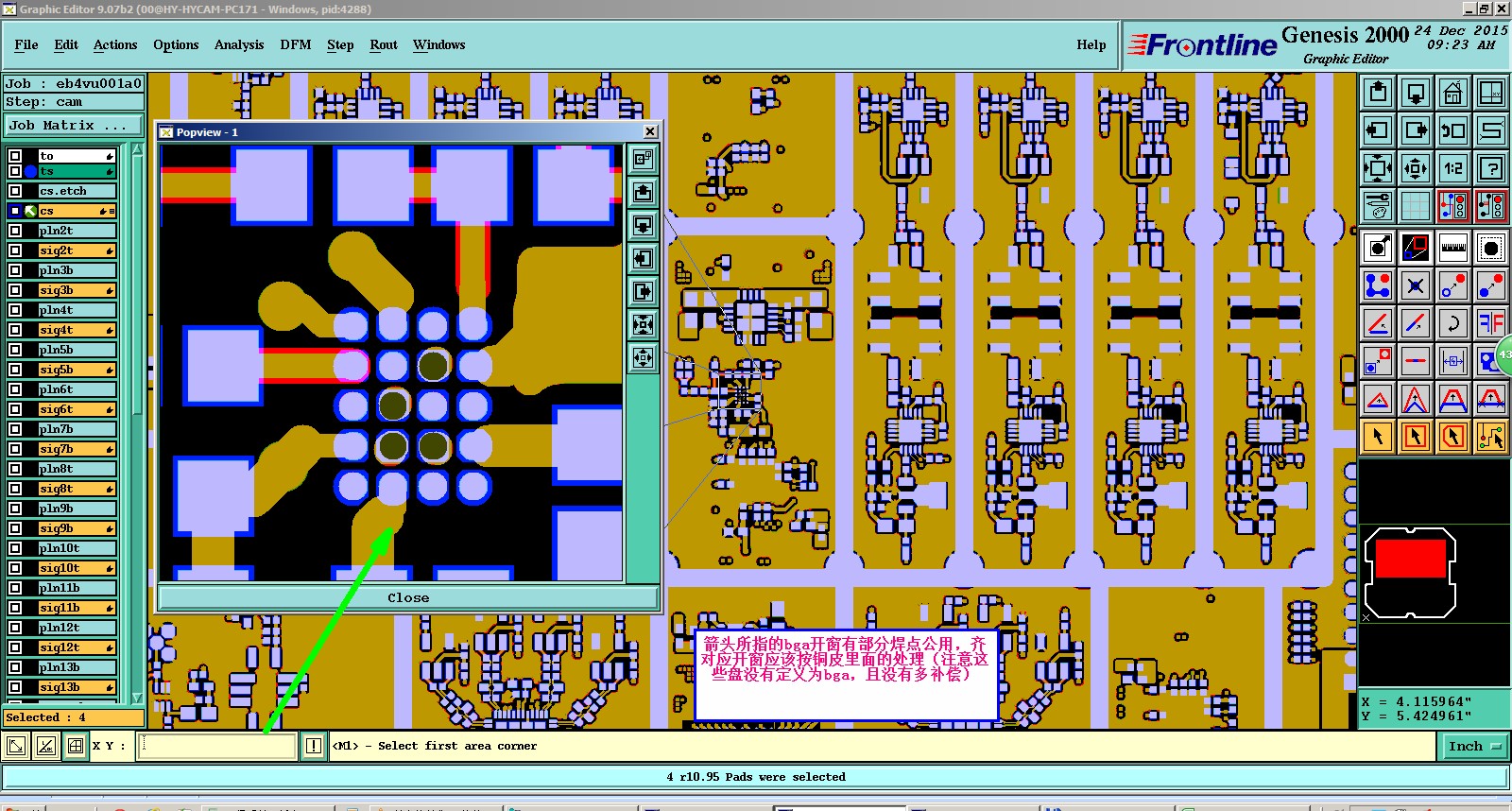Screen dimensions: 1512x811
Task: Click the question mark help icon
Action: coord(1491,168)
